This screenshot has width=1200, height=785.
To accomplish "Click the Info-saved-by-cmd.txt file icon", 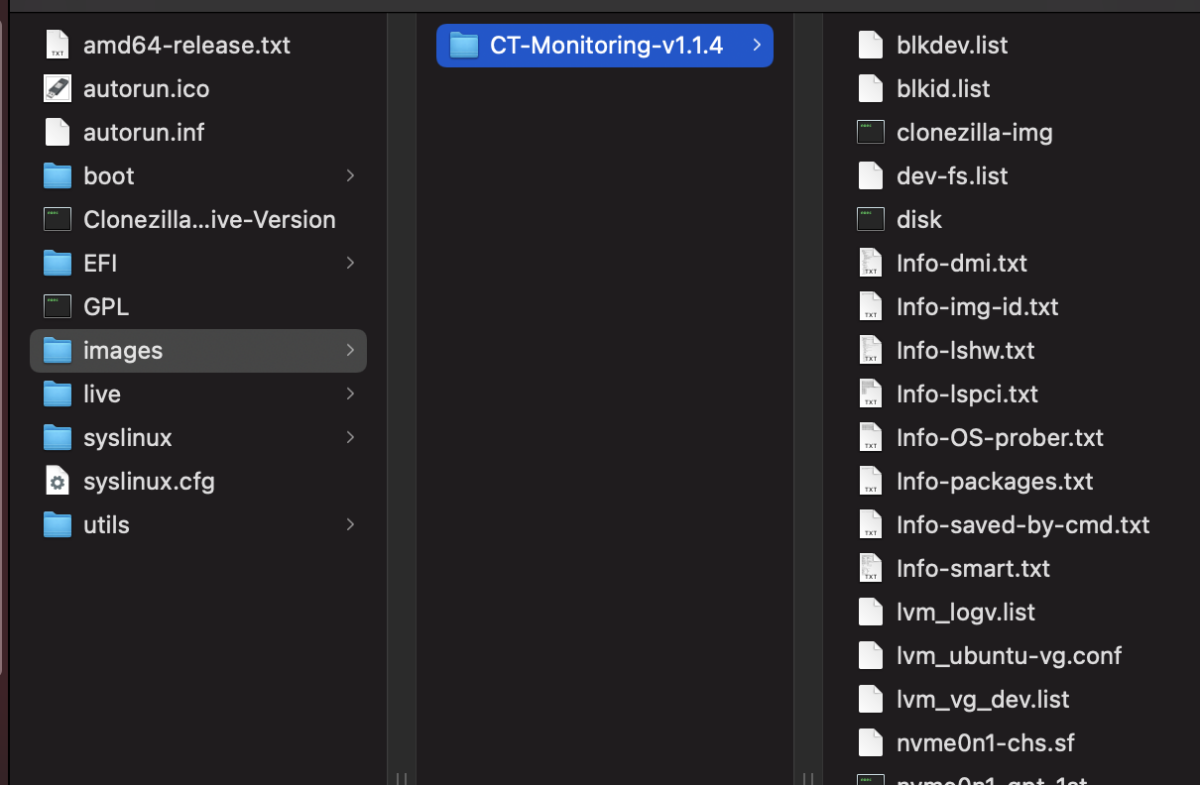I will [871, 525].
